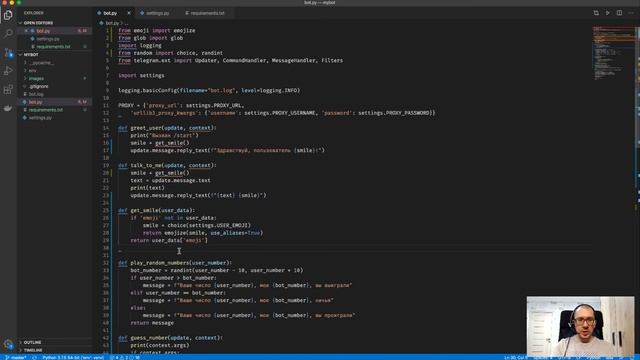Open the Docker view in activity bar

[x=8, y=108]
